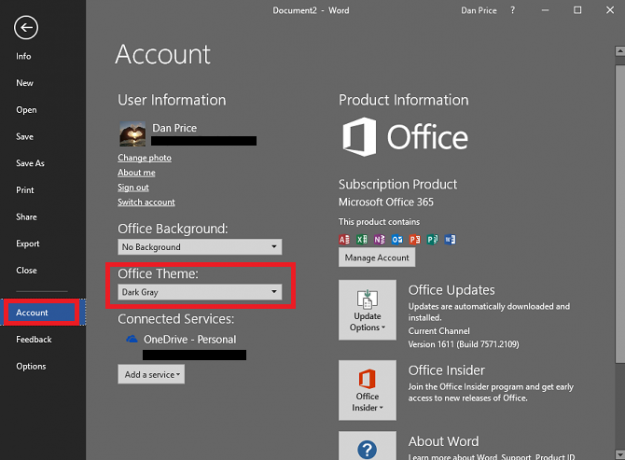Screen dimensions: 625x460
Task: Open the Office Insider menu
Action: pos(367,390)
